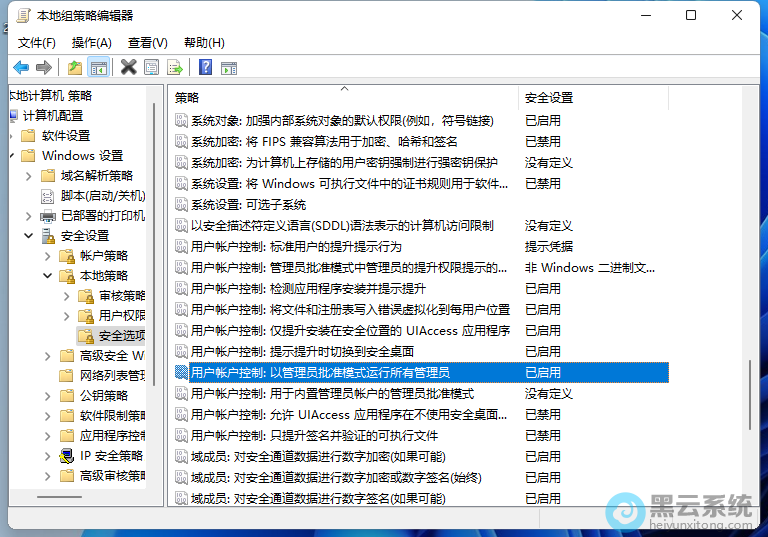Open the 查看(V) menu
Screen dimensions: 768x537
pyautogui.click(x=147, y=42)
